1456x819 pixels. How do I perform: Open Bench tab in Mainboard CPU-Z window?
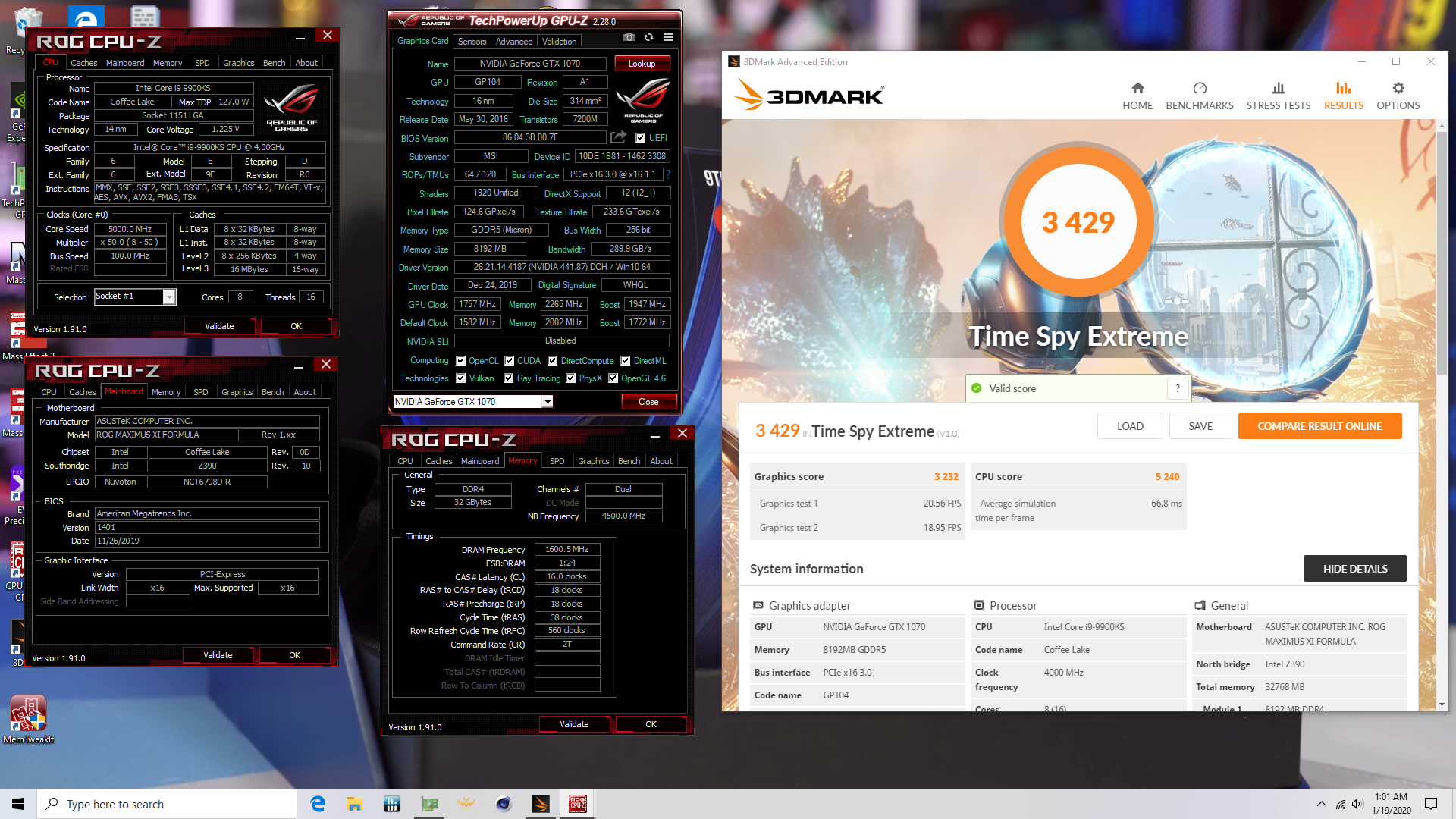[x=272, y=392]
